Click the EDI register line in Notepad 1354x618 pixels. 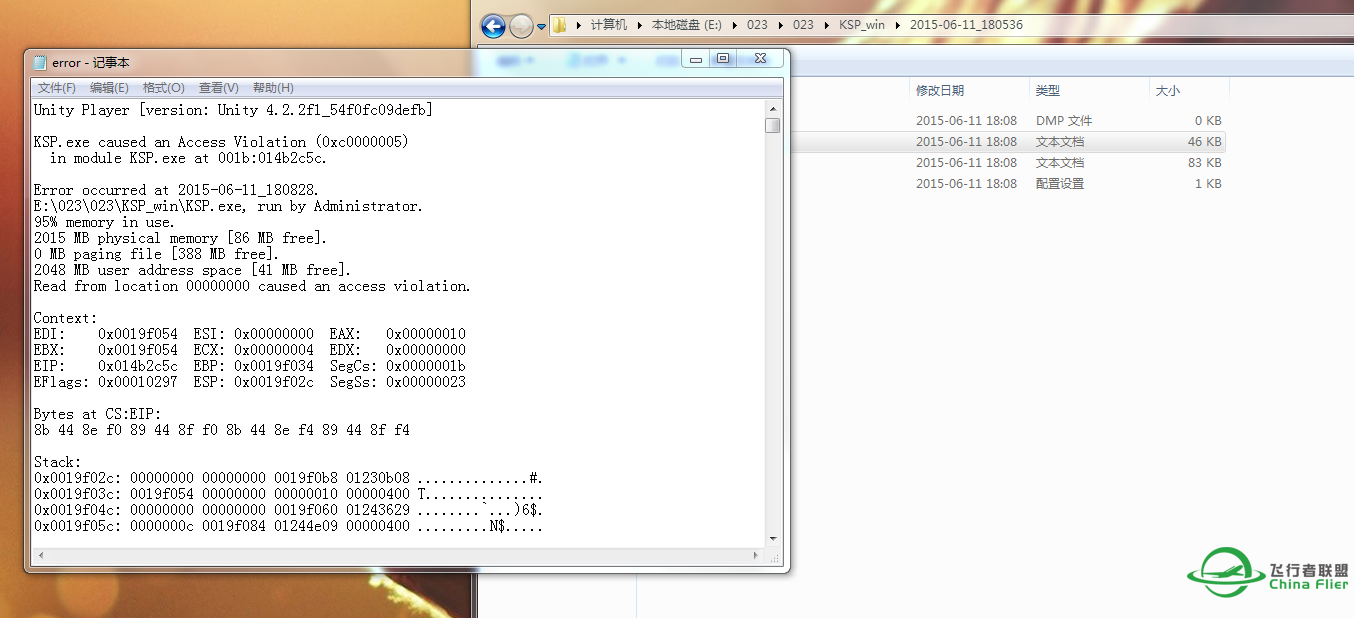click(249, 334)
